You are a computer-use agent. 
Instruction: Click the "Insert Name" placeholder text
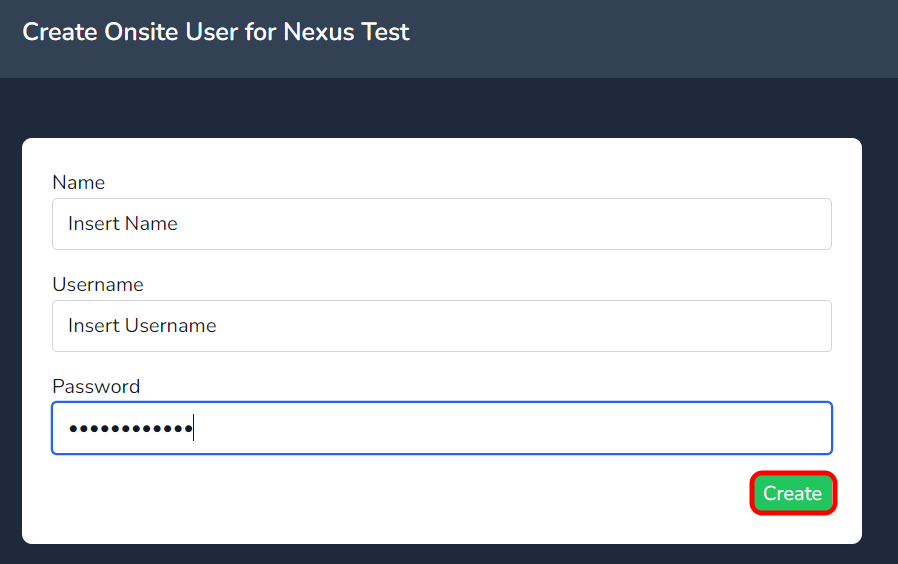(x=123, y=224)
